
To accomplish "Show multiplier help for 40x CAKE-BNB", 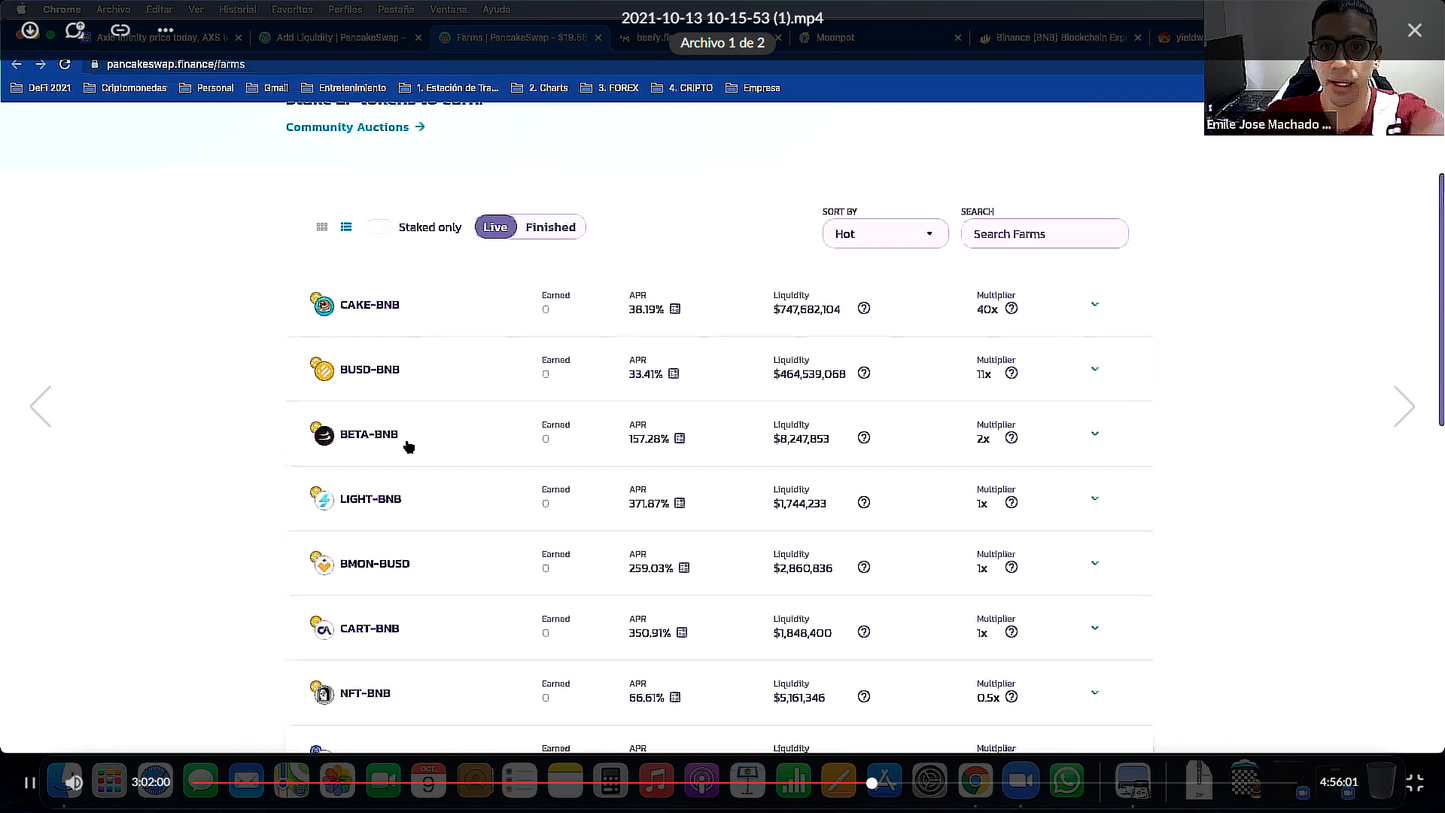I will pos(1011,308).
